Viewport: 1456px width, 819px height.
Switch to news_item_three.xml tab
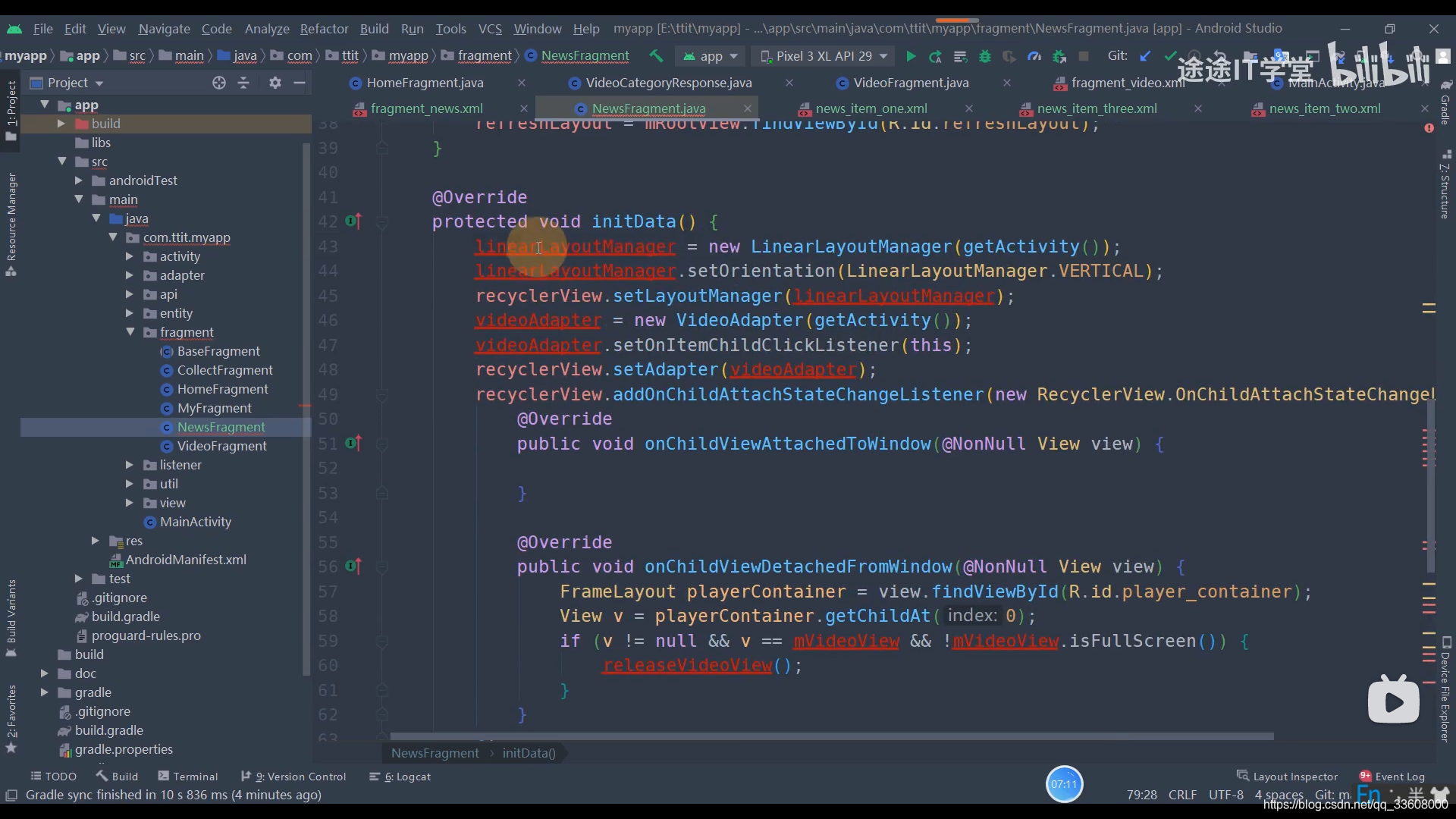coord(1097,108)
